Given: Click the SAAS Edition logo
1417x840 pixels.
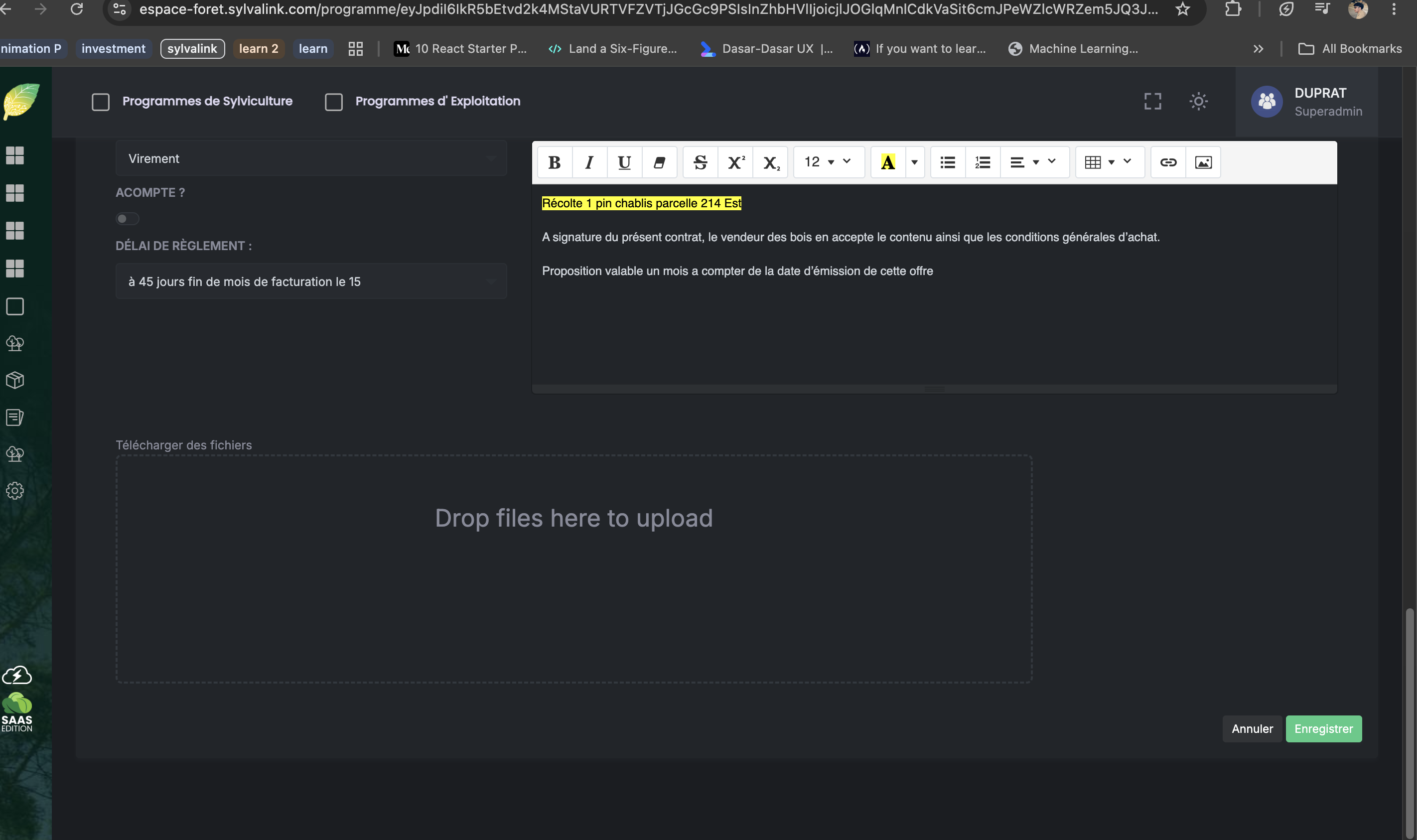Looking at the screenshot, I should point(17,712).
